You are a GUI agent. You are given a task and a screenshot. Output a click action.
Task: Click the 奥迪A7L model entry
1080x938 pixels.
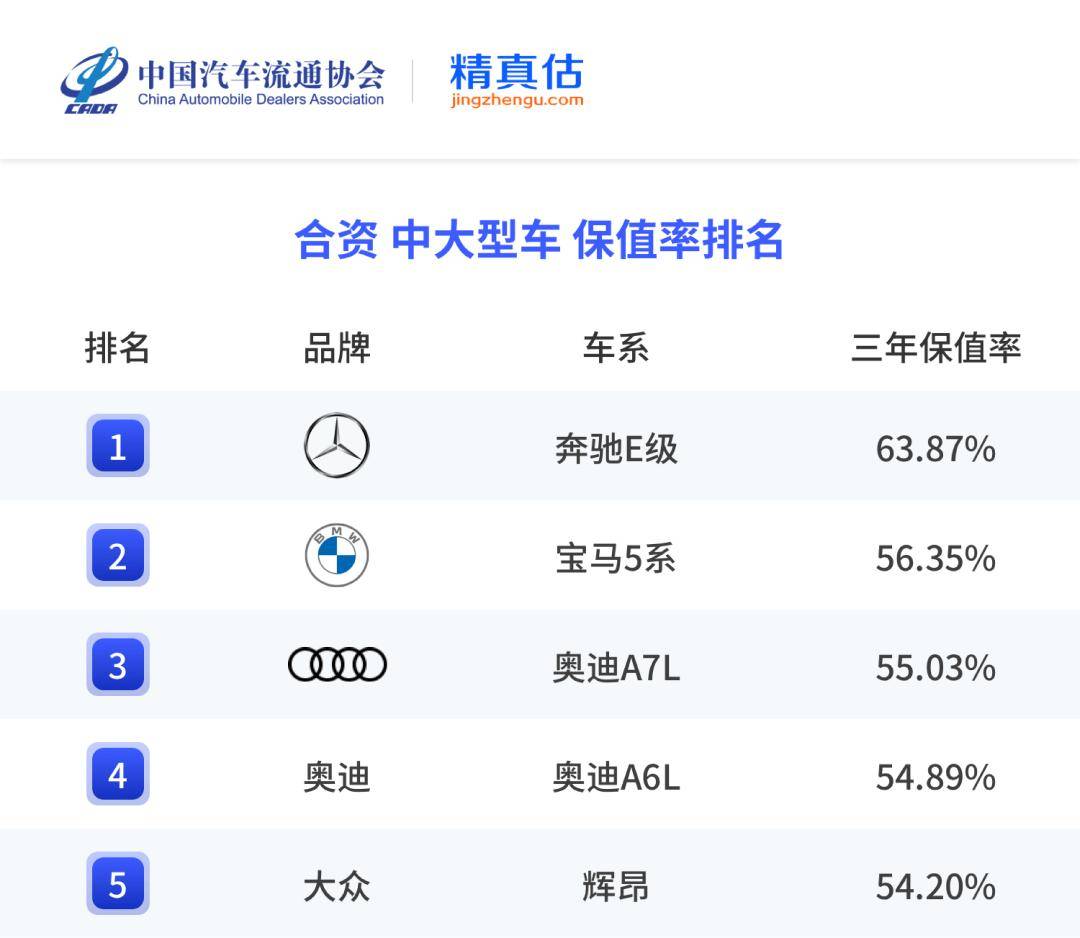[x=616, y=668]
